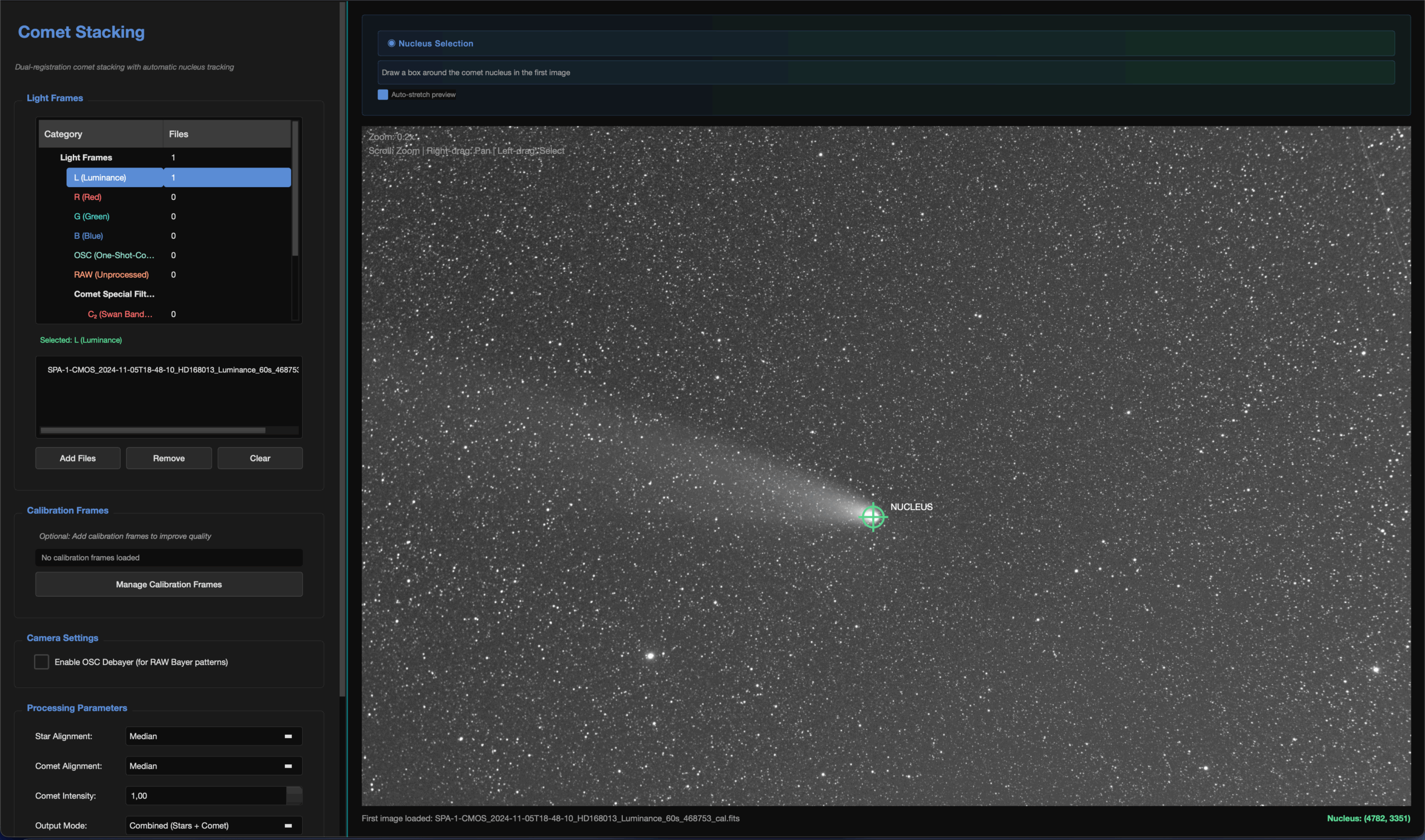
Task: Open the Output Mode dropdown
Action: coord(213,826)
